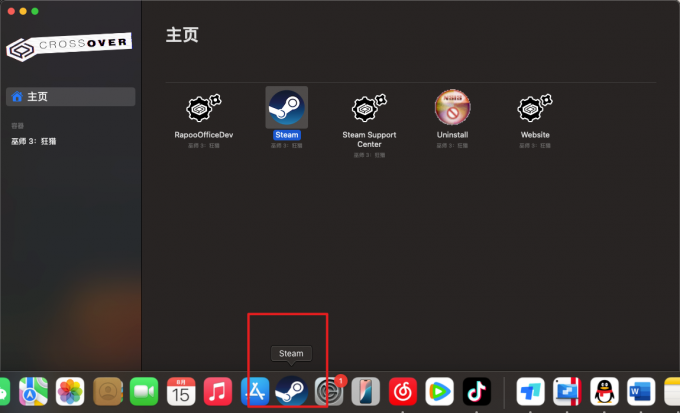Click the Steam icon in the Dock
The height and width of the screenshot is (413, 680).
tap(291, 391)
